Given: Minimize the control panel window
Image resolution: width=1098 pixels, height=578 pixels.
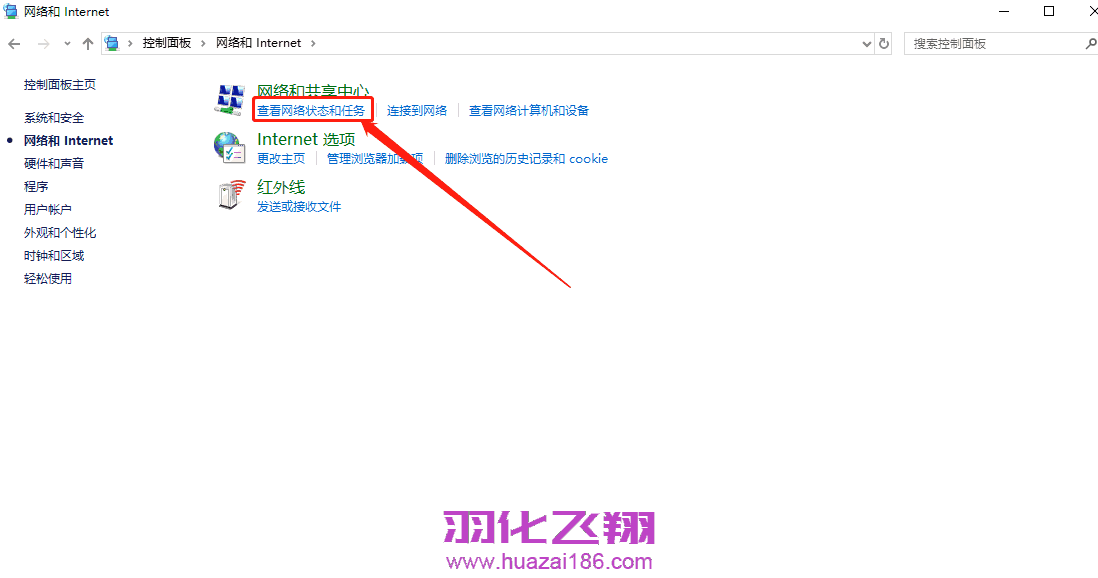Looking at the screenshot, I should [1004, 11].
